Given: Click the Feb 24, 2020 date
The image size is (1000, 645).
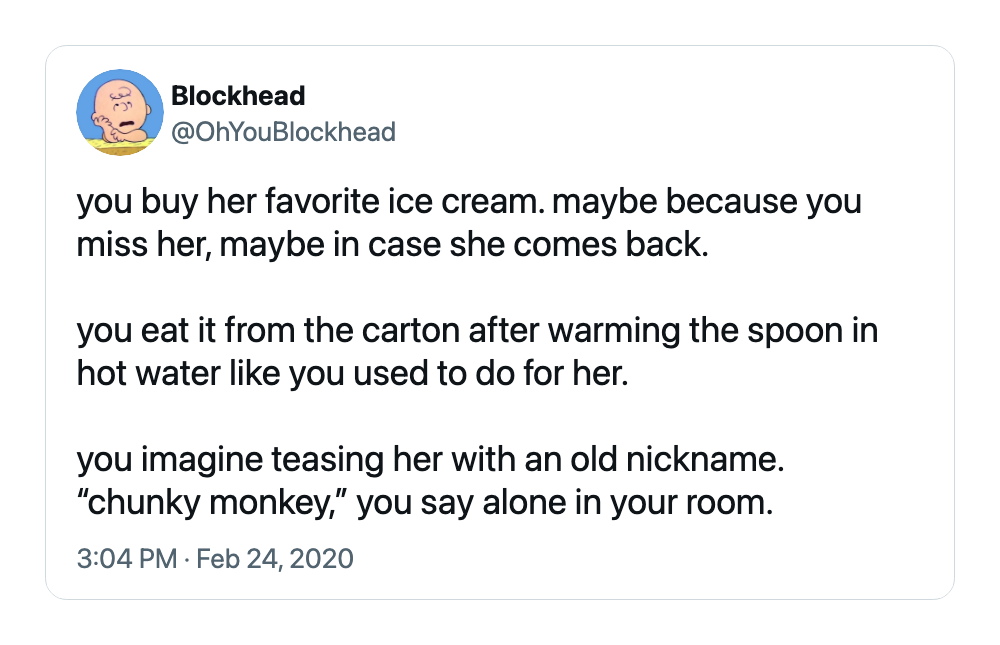Looking at the screenshot, I should click(274, 559).
